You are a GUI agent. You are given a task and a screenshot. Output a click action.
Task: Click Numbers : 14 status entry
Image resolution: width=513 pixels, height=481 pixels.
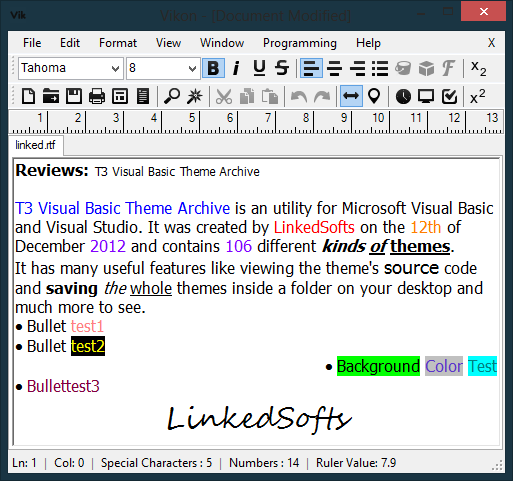[x=264, y=463]
